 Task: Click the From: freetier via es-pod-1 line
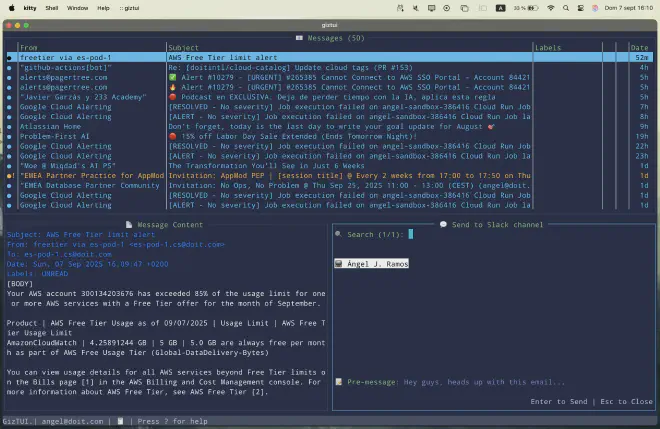[x=116, y=244]
